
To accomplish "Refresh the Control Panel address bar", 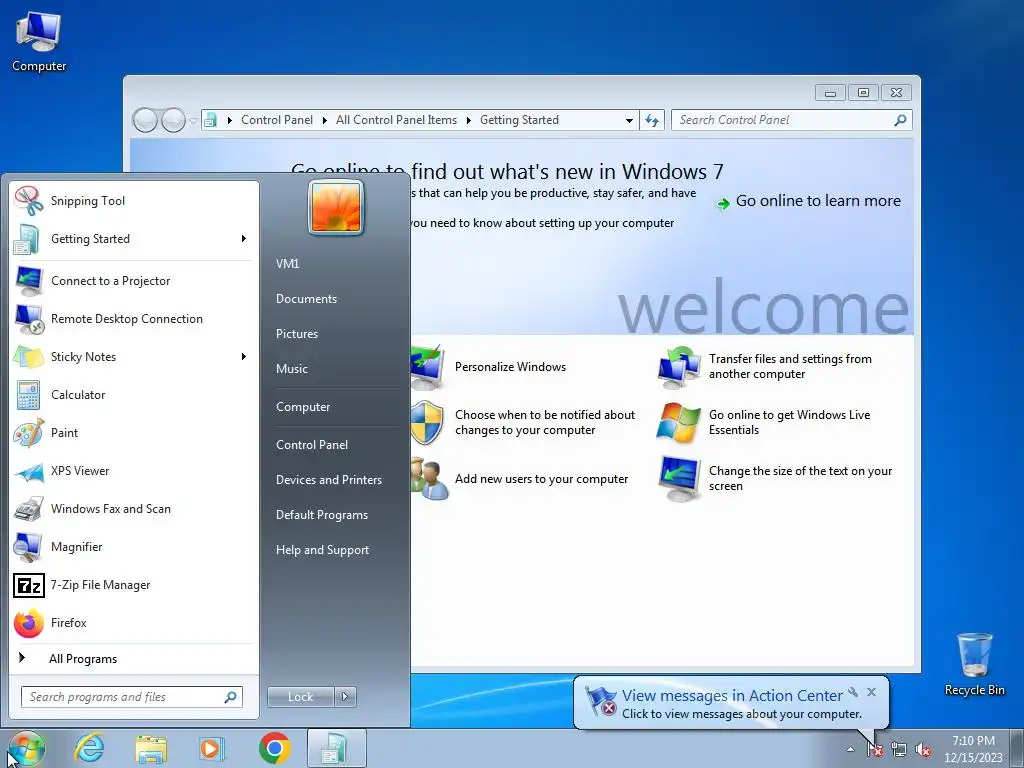I will click(652, 120).
